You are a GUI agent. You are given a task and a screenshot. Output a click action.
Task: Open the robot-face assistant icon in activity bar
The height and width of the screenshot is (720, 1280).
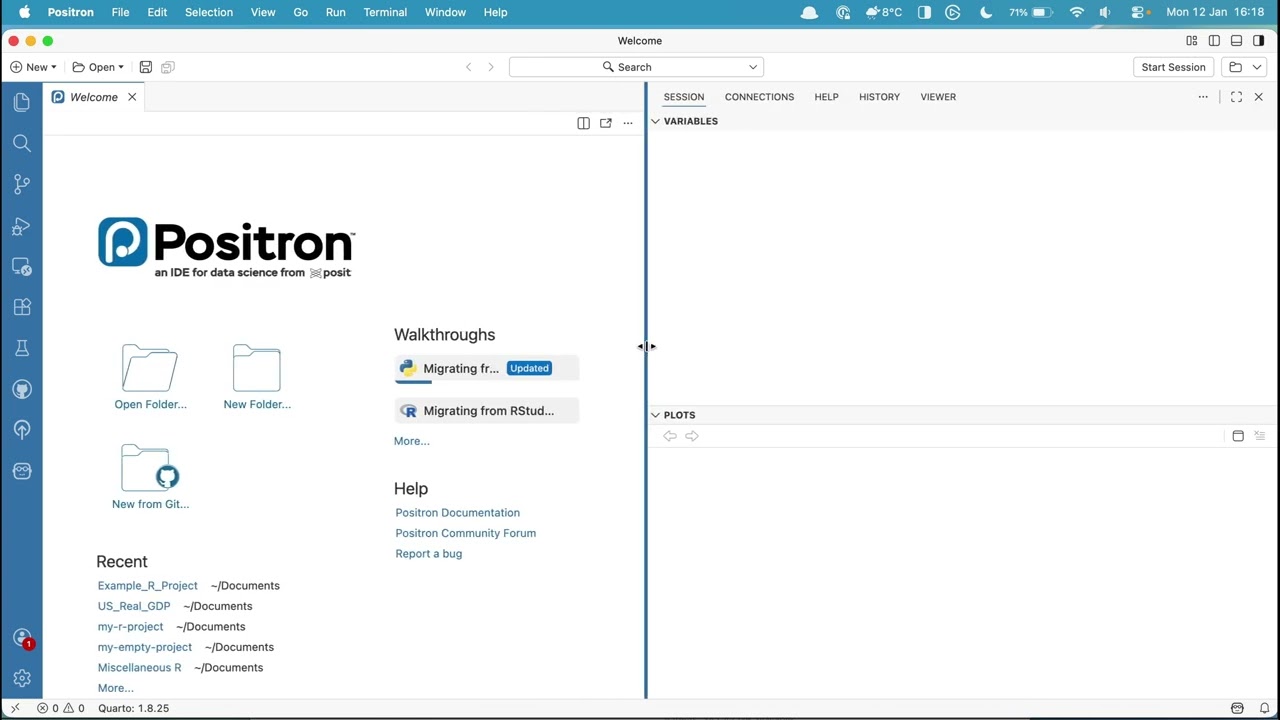pos(22,471)
